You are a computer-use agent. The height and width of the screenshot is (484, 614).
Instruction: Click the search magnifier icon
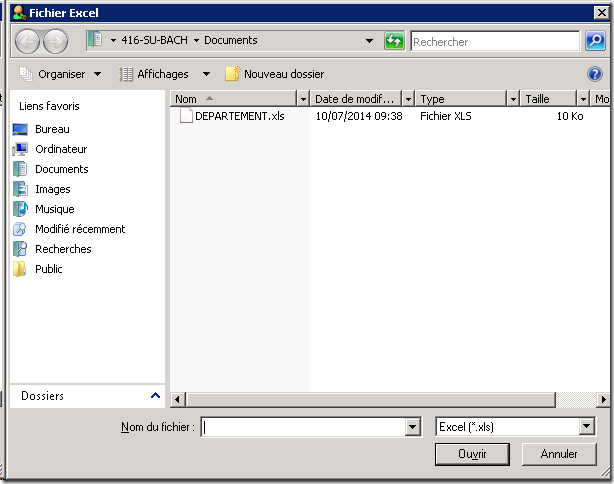click(594, 41)
